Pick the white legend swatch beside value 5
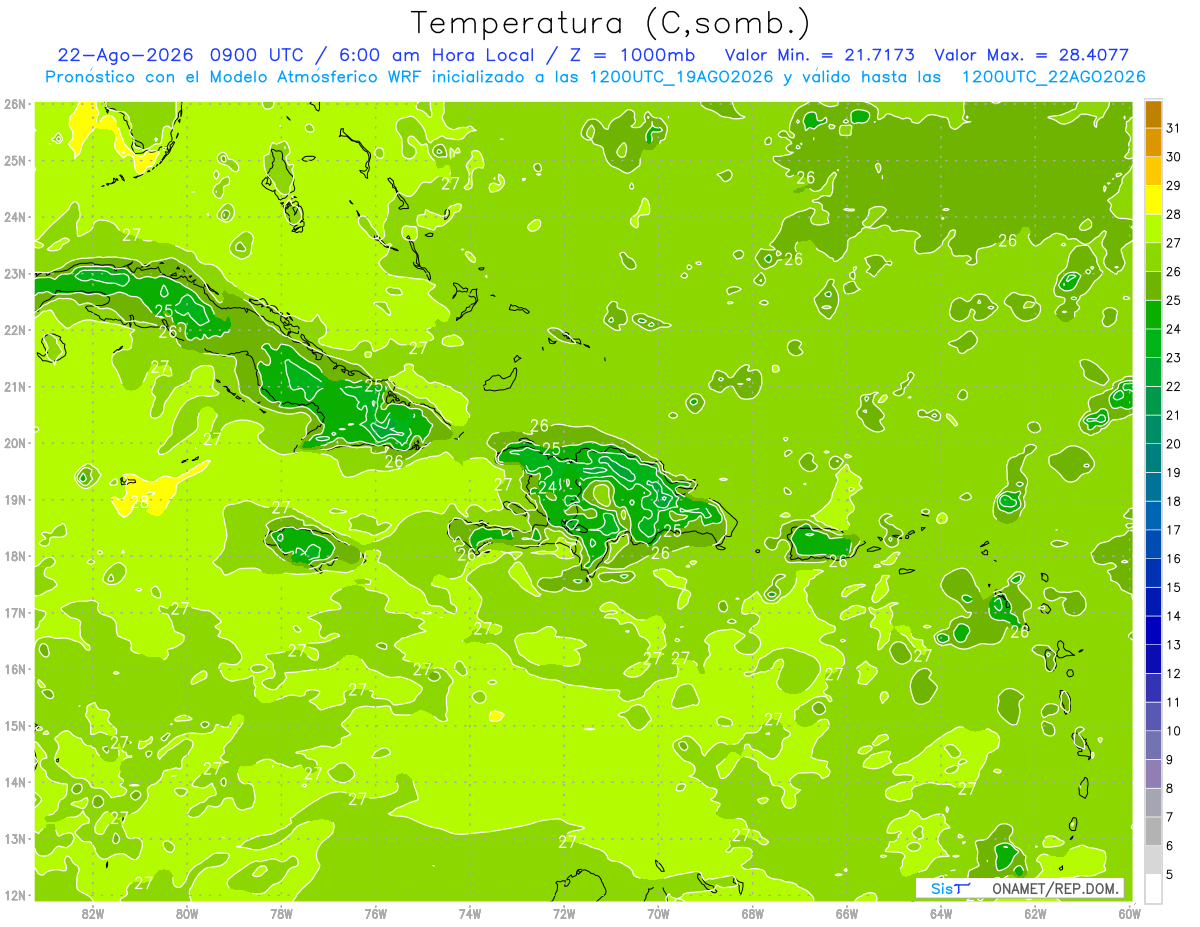1200x927 pixels. (x=1153, y=888)
